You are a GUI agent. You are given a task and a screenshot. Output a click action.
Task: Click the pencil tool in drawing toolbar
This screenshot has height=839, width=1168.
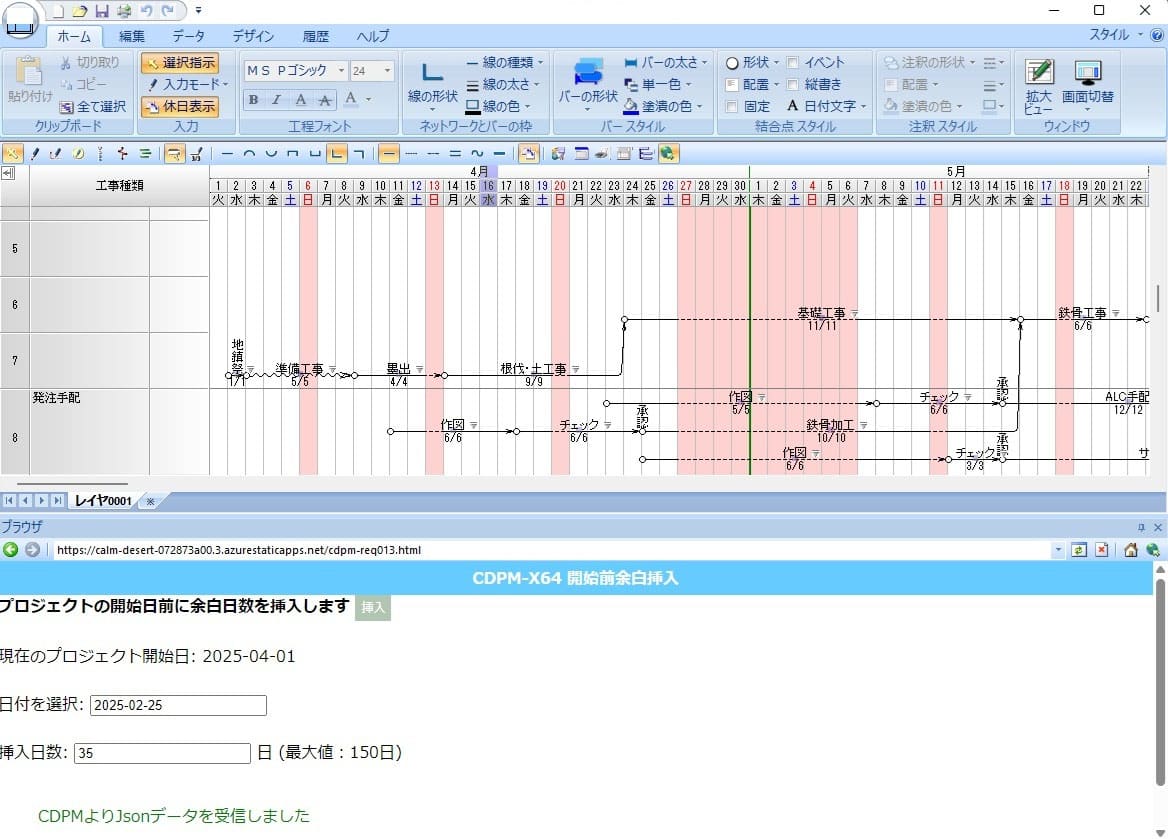click(34, 154)
